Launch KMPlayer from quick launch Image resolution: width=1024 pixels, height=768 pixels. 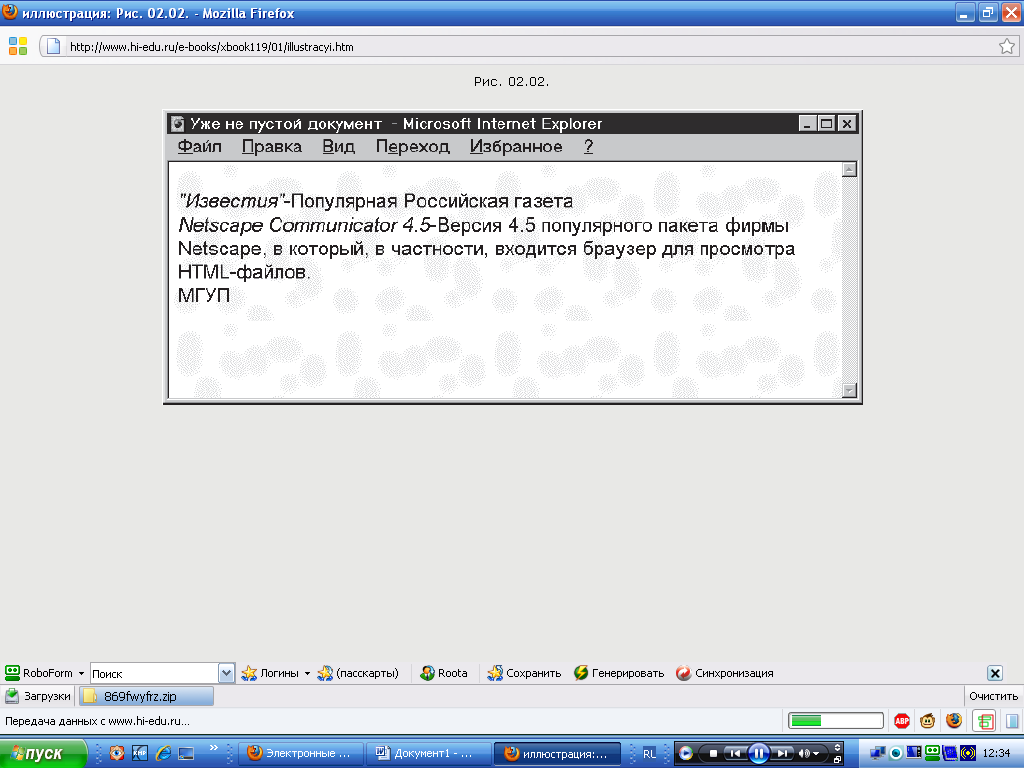tap(140, 753)
